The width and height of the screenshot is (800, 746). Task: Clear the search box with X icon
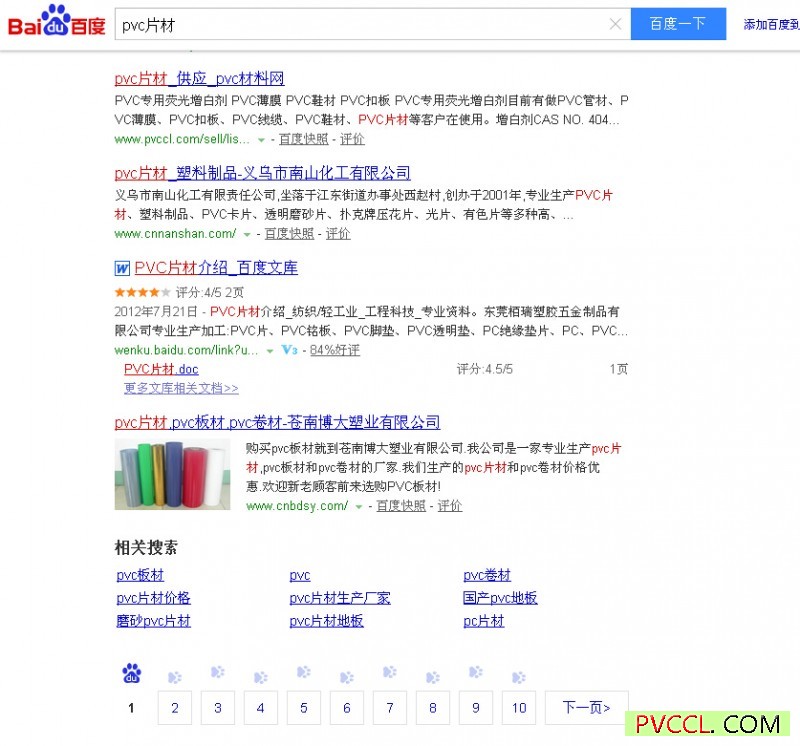pos(615,24)
